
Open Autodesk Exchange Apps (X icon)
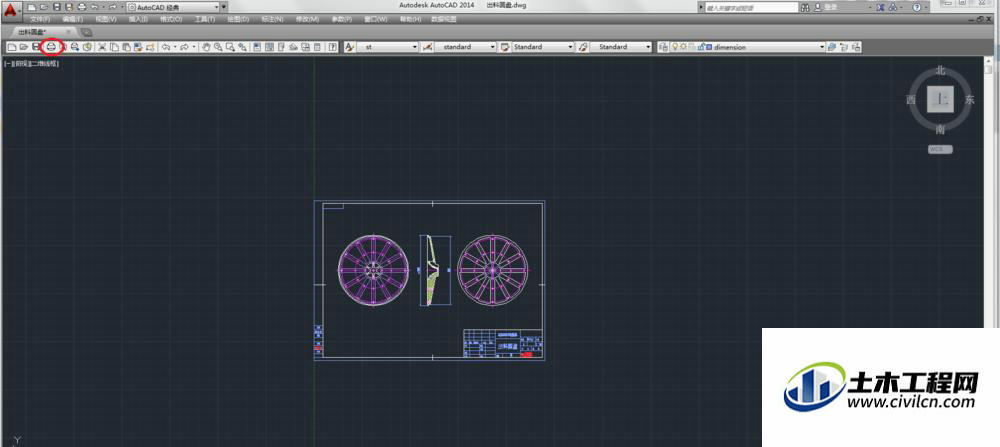(880, 8)
